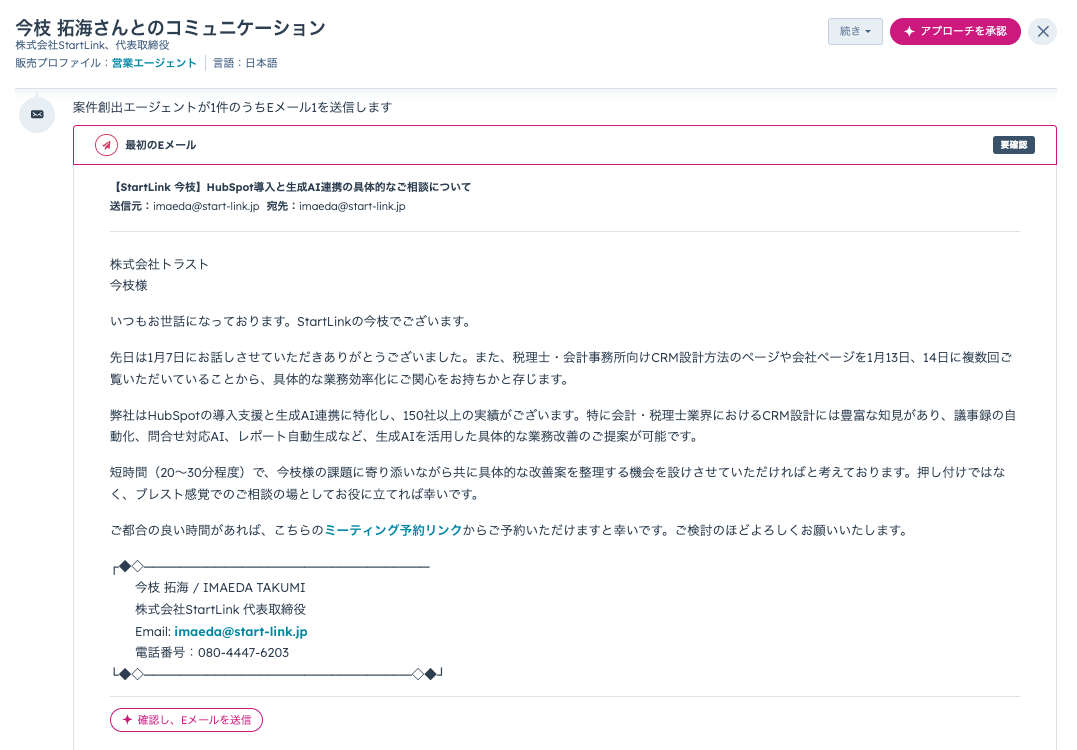Image resolution: width=1077 pixels, height=750 pixels.
Task: Select the email subject line text
Action: tap(291, 187)
